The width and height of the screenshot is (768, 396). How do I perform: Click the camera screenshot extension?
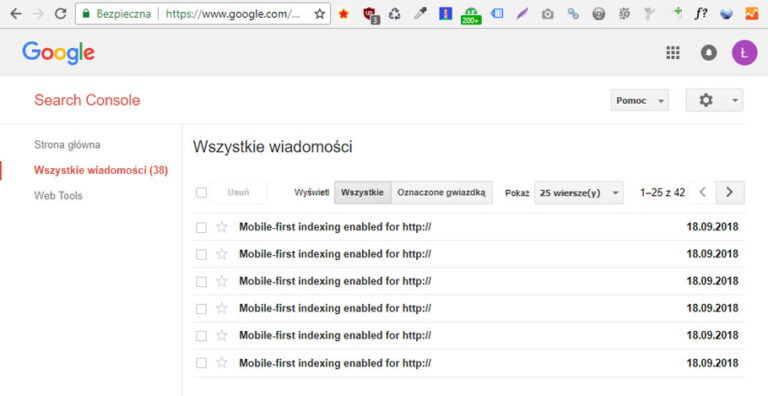(548, 14)
